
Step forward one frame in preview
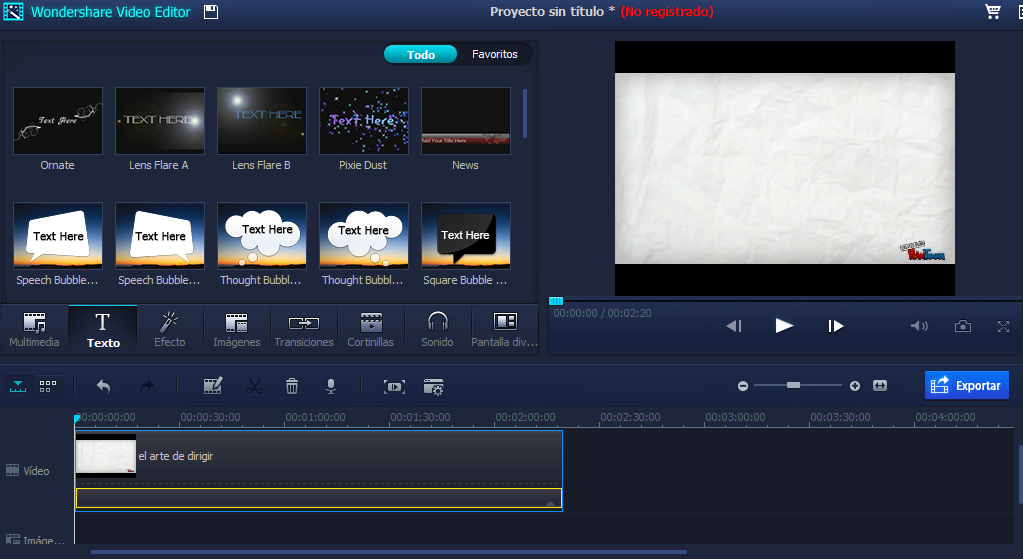tap(835, 325)
